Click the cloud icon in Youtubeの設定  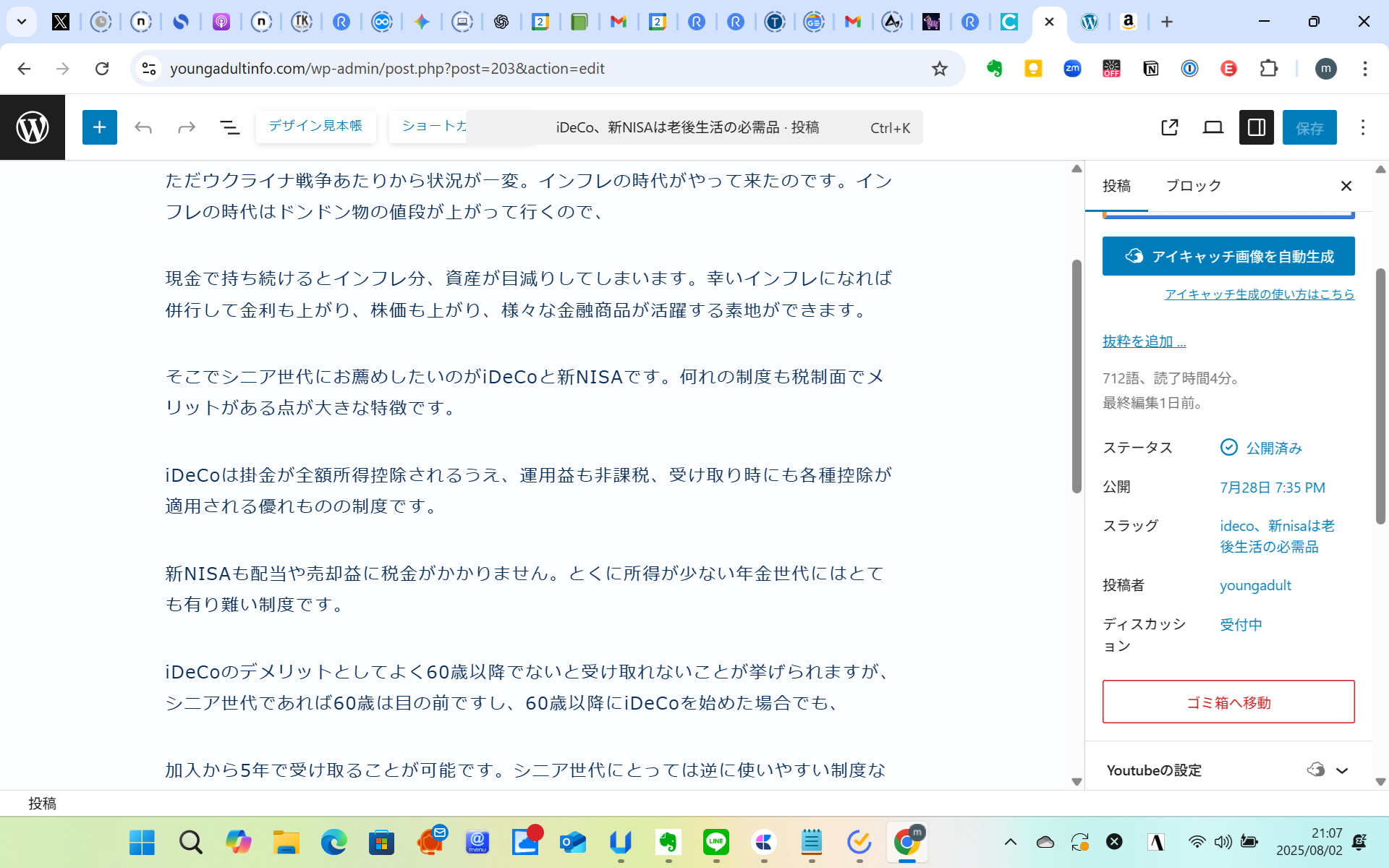[1316, 770]
